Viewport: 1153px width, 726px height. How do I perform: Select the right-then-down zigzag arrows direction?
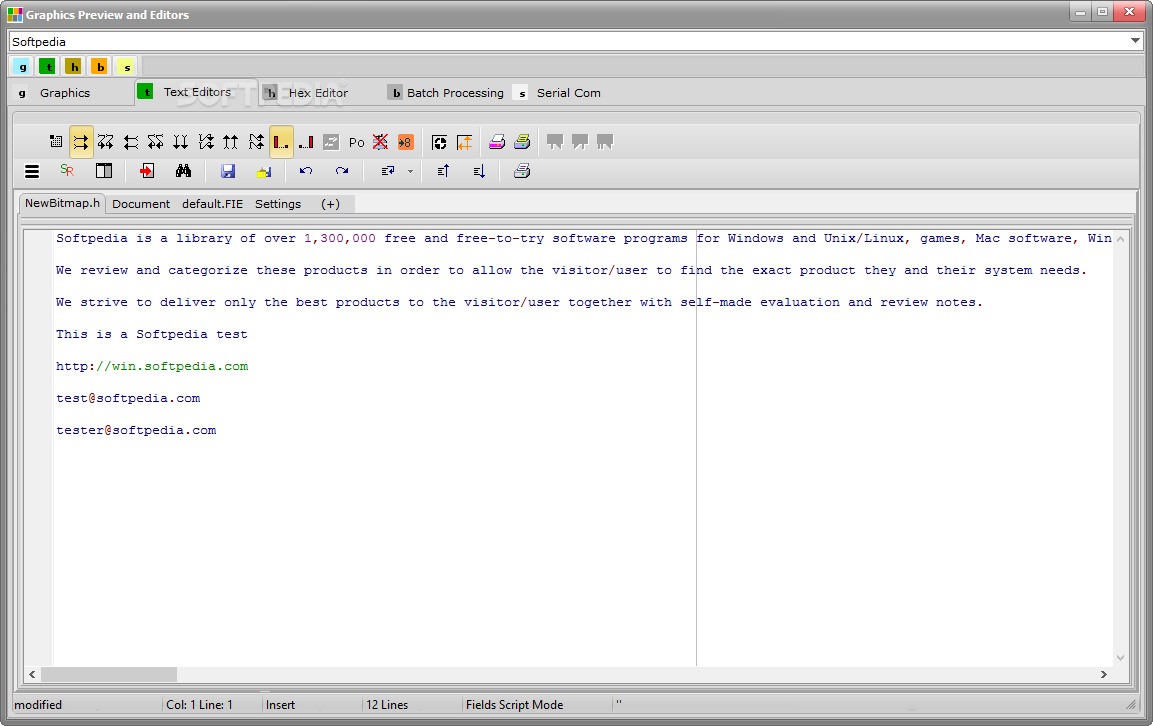106,142
